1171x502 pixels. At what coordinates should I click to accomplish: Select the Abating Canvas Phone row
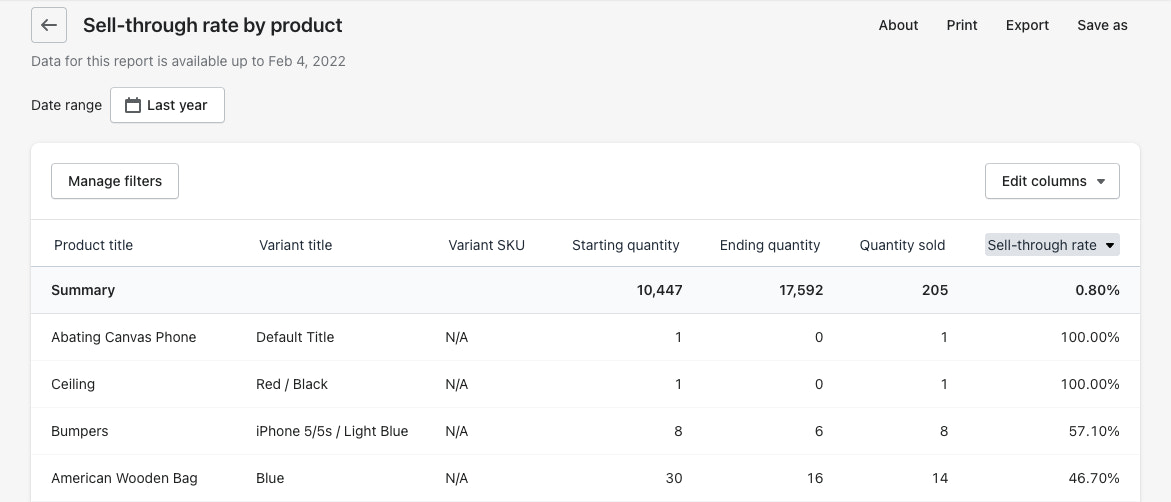[x=124, y=337]
